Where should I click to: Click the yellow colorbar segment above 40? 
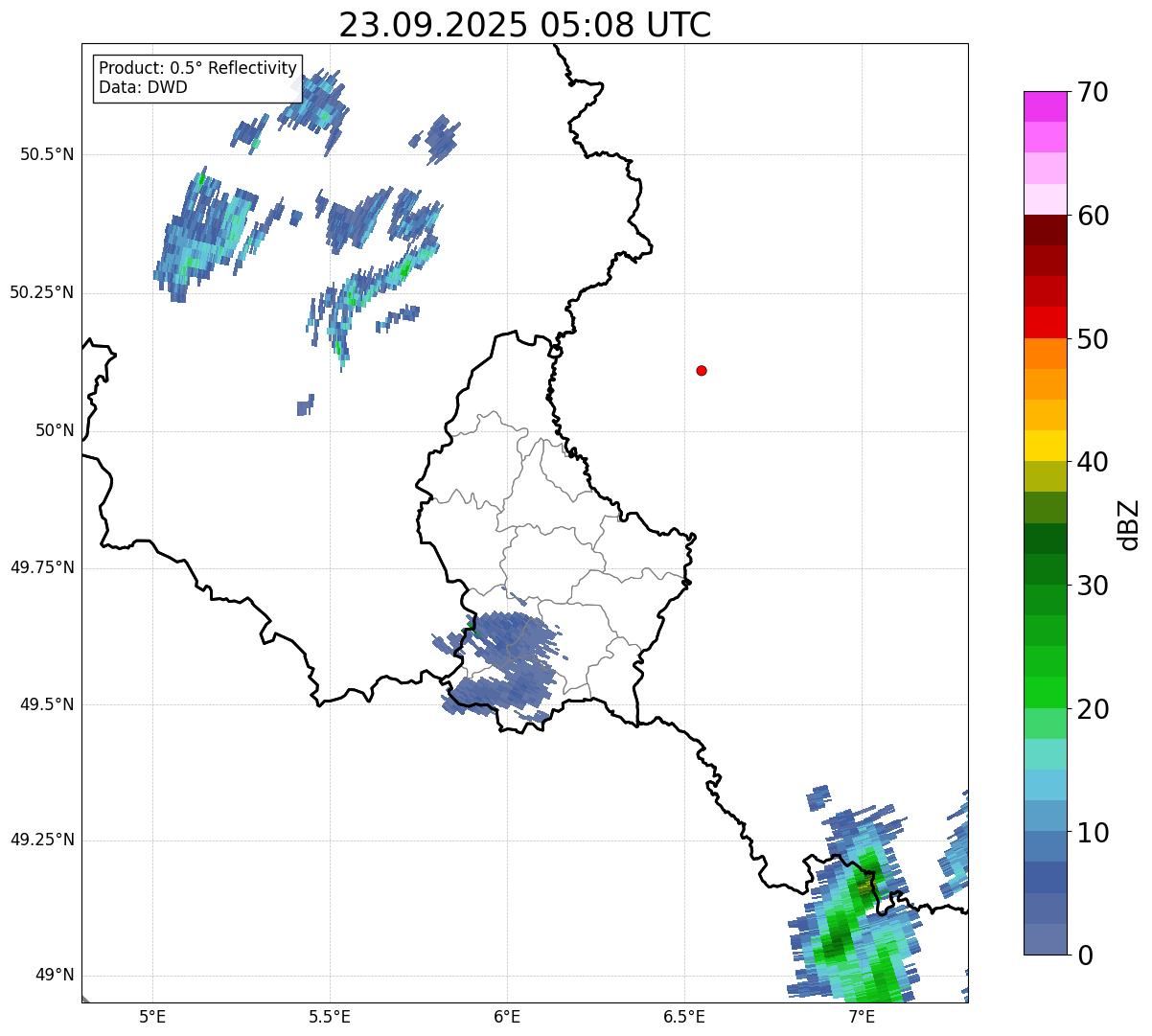(x=1045, y=446)
